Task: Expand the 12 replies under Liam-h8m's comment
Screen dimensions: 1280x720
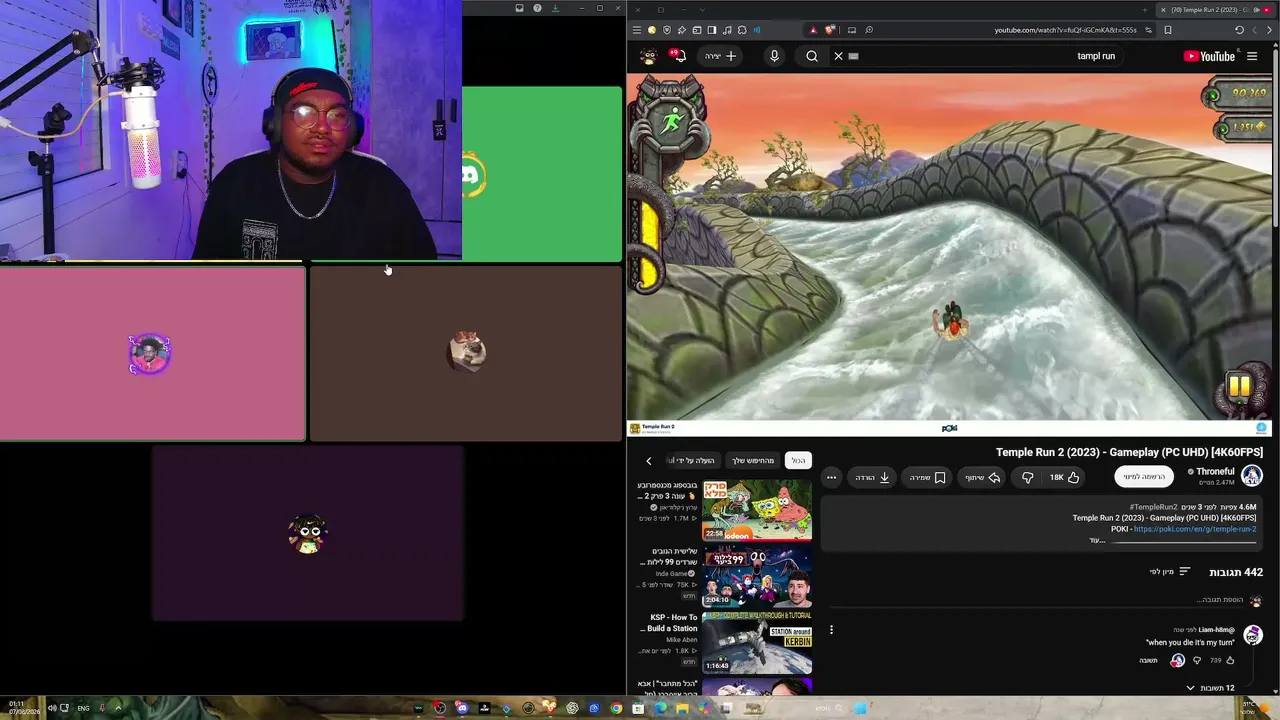Action: click(1210, 688)
